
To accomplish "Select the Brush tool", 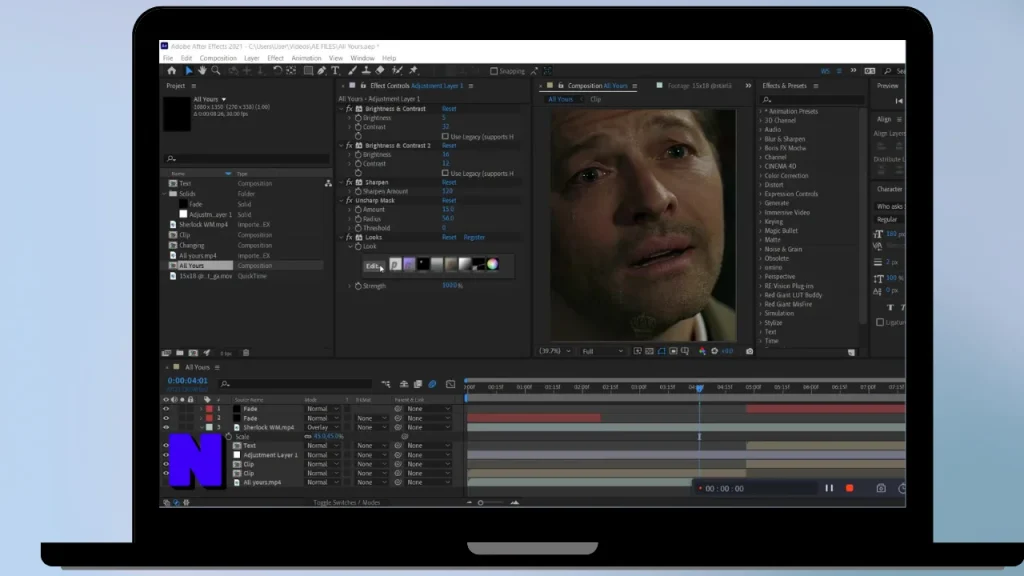I will 353,71.
